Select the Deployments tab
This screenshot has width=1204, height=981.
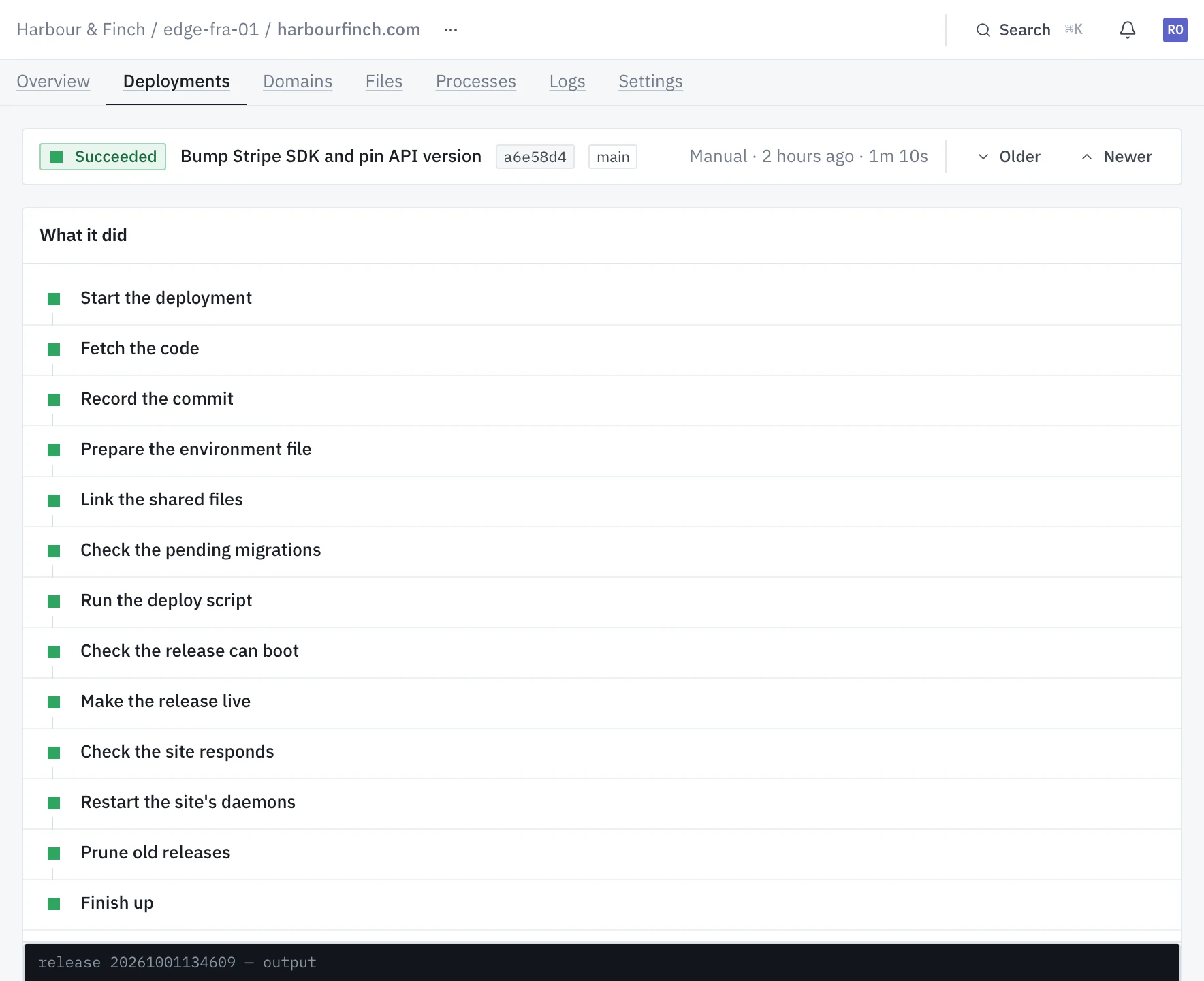[176, 82]
